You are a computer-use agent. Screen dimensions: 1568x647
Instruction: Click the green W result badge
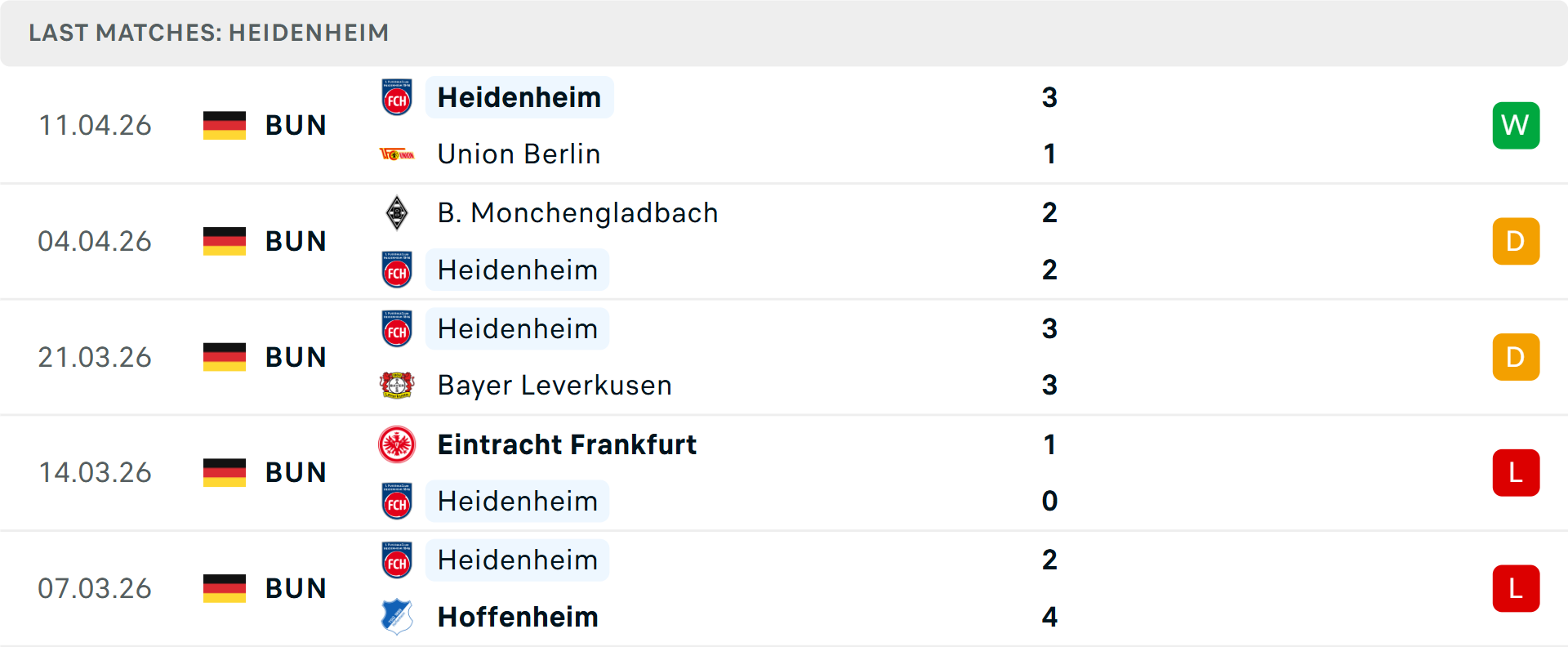pos(1516,125)
